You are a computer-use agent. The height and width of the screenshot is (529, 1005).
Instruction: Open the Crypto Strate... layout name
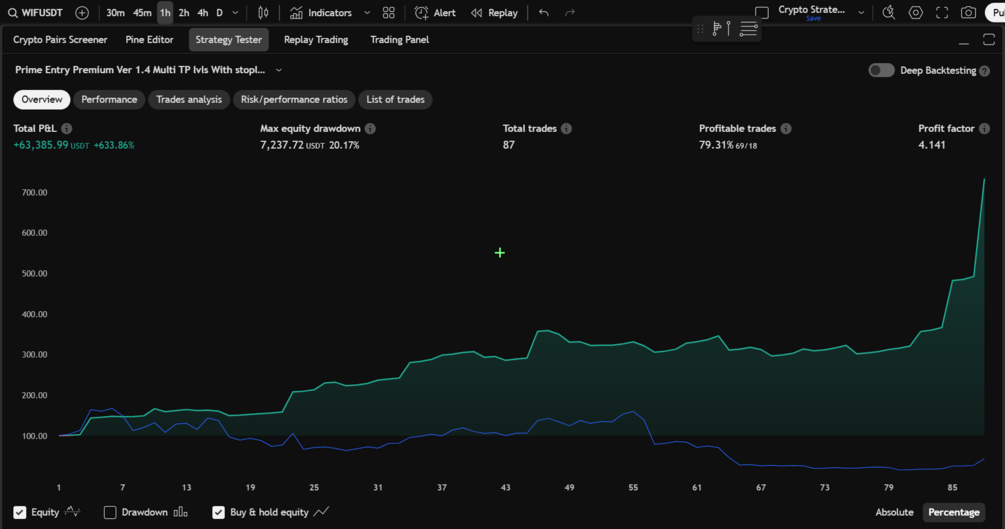pos(811,12)
